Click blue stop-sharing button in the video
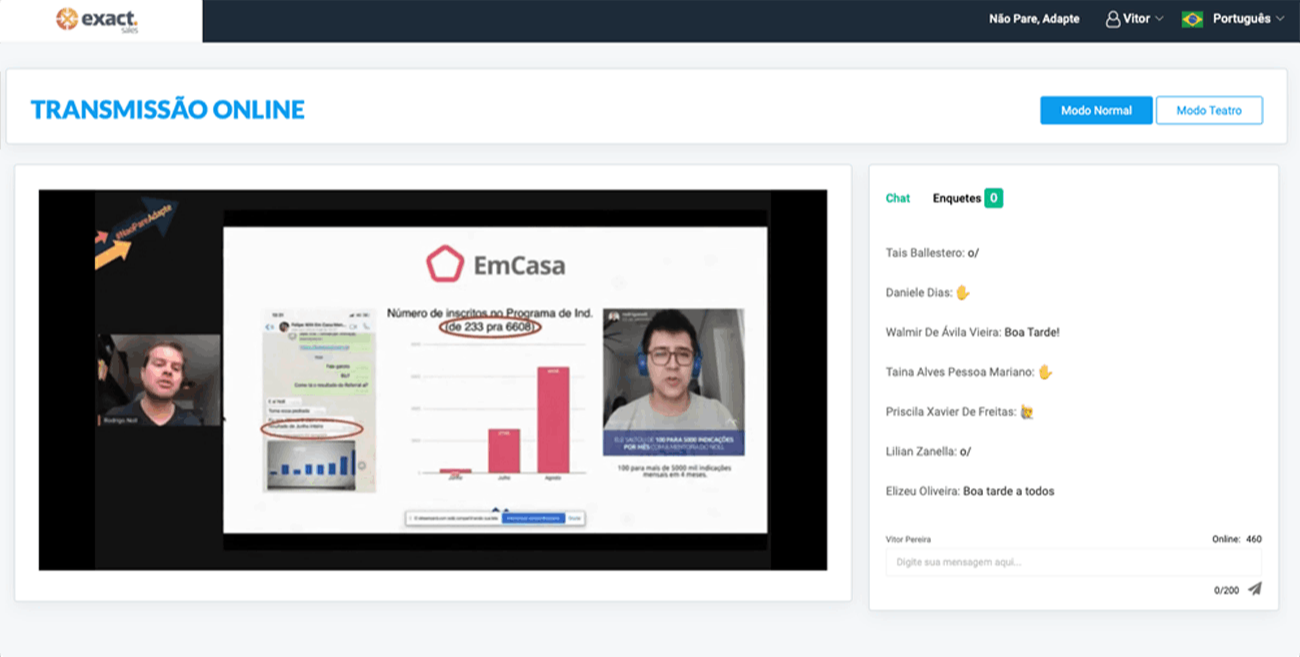 tap(534, 518)
